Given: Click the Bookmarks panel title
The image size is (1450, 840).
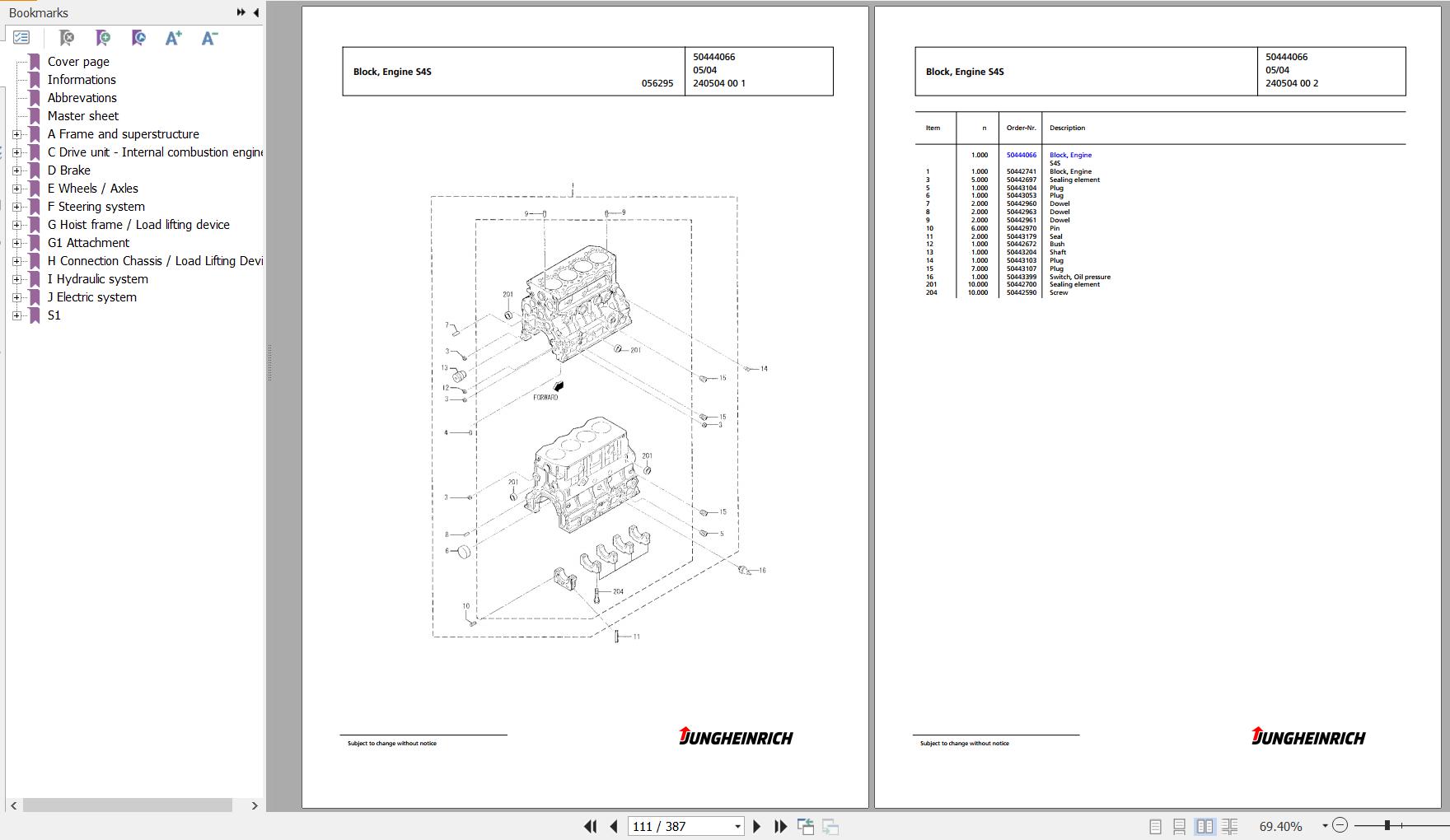Looking at the screenshot, I should pos(39,13).
